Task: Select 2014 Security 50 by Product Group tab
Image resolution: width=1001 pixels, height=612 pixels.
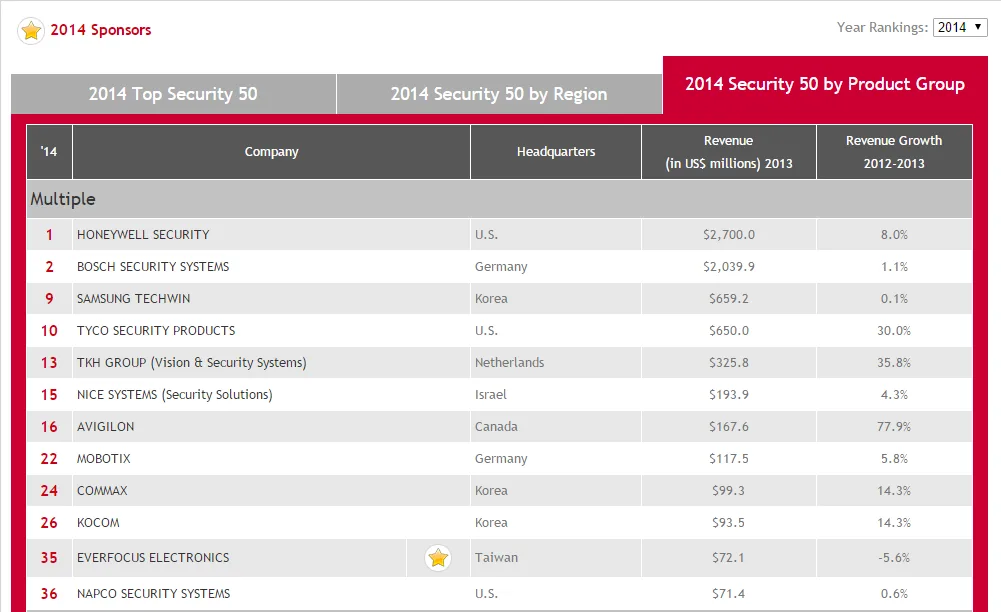Action: click(x=825, y=84)
